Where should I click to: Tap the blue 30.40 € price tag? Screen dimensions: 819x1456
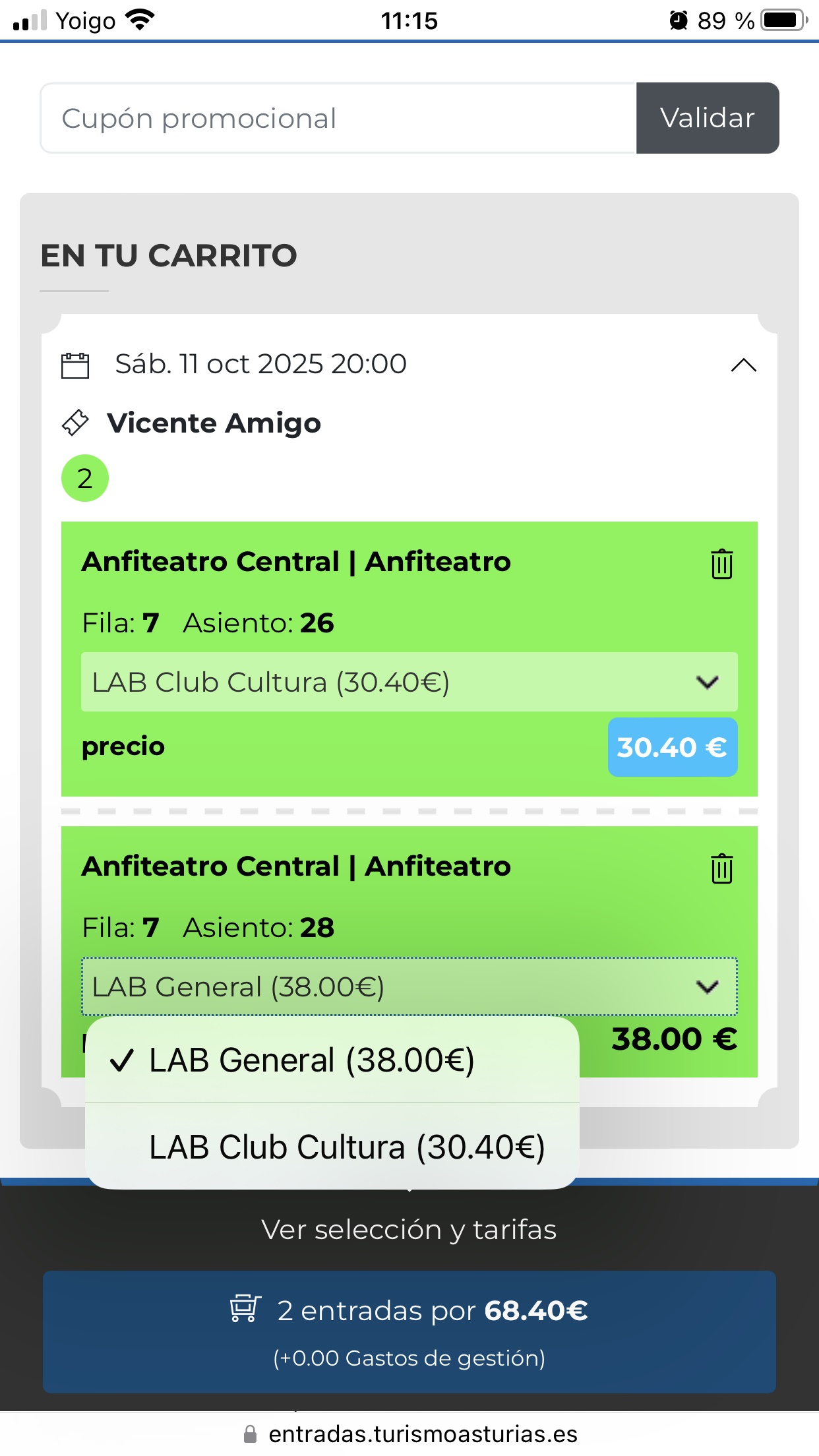click(672, 747)
